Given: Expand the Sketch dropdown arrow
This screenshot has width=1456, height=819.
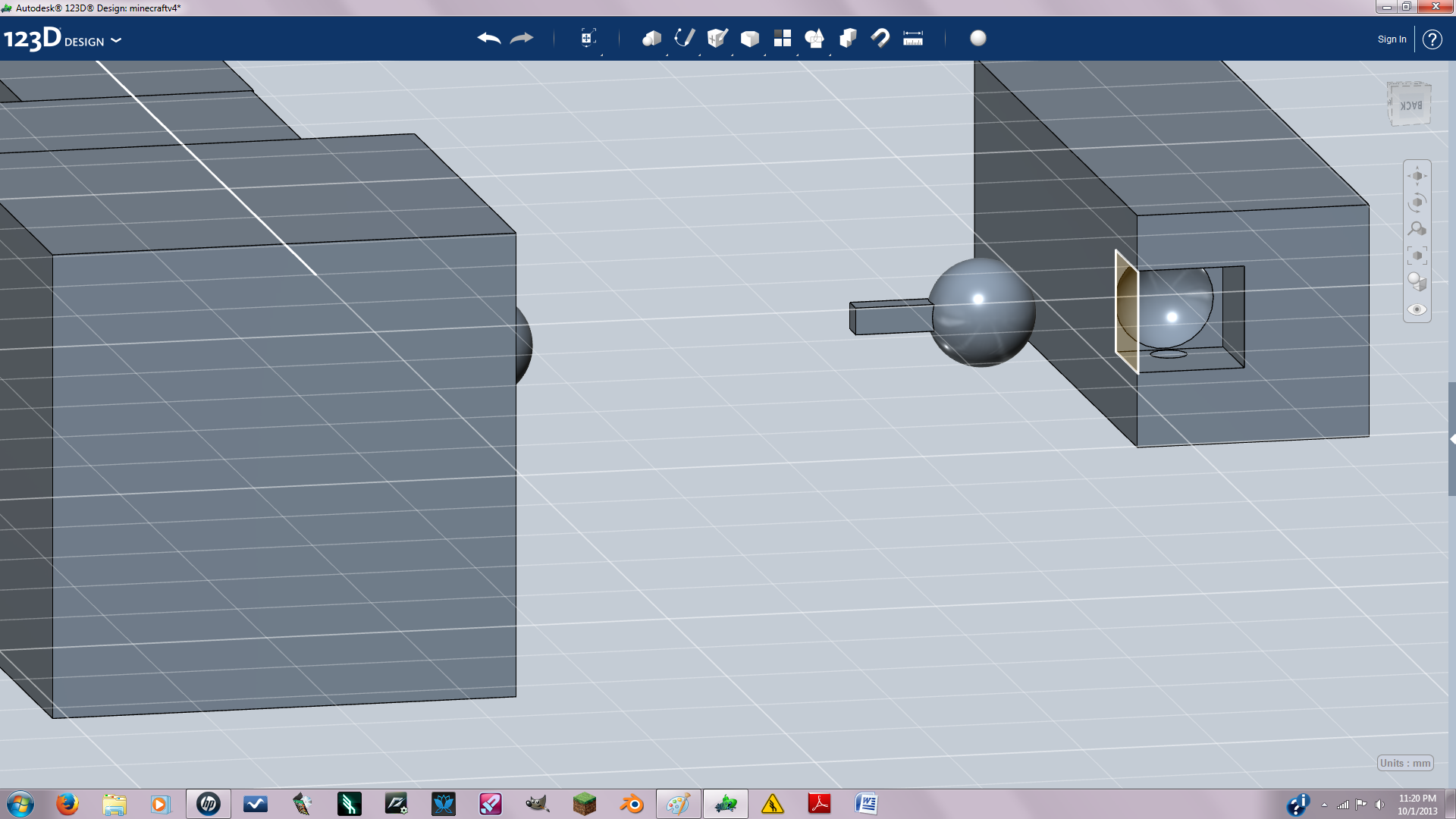Looking at the screenshot, I should tap(699, 55).
